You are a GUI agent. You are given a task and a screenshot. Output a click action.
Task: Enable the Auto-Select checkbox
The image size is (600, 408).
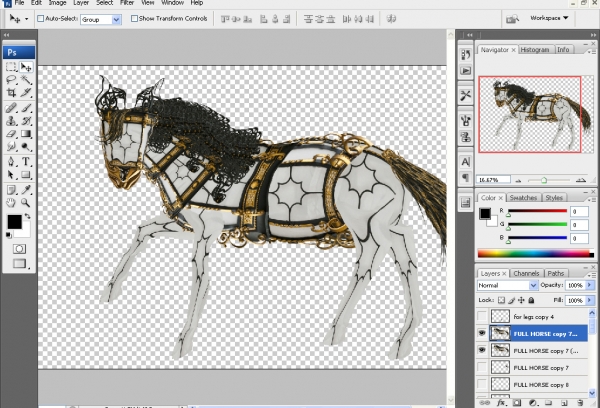[41, 18]
